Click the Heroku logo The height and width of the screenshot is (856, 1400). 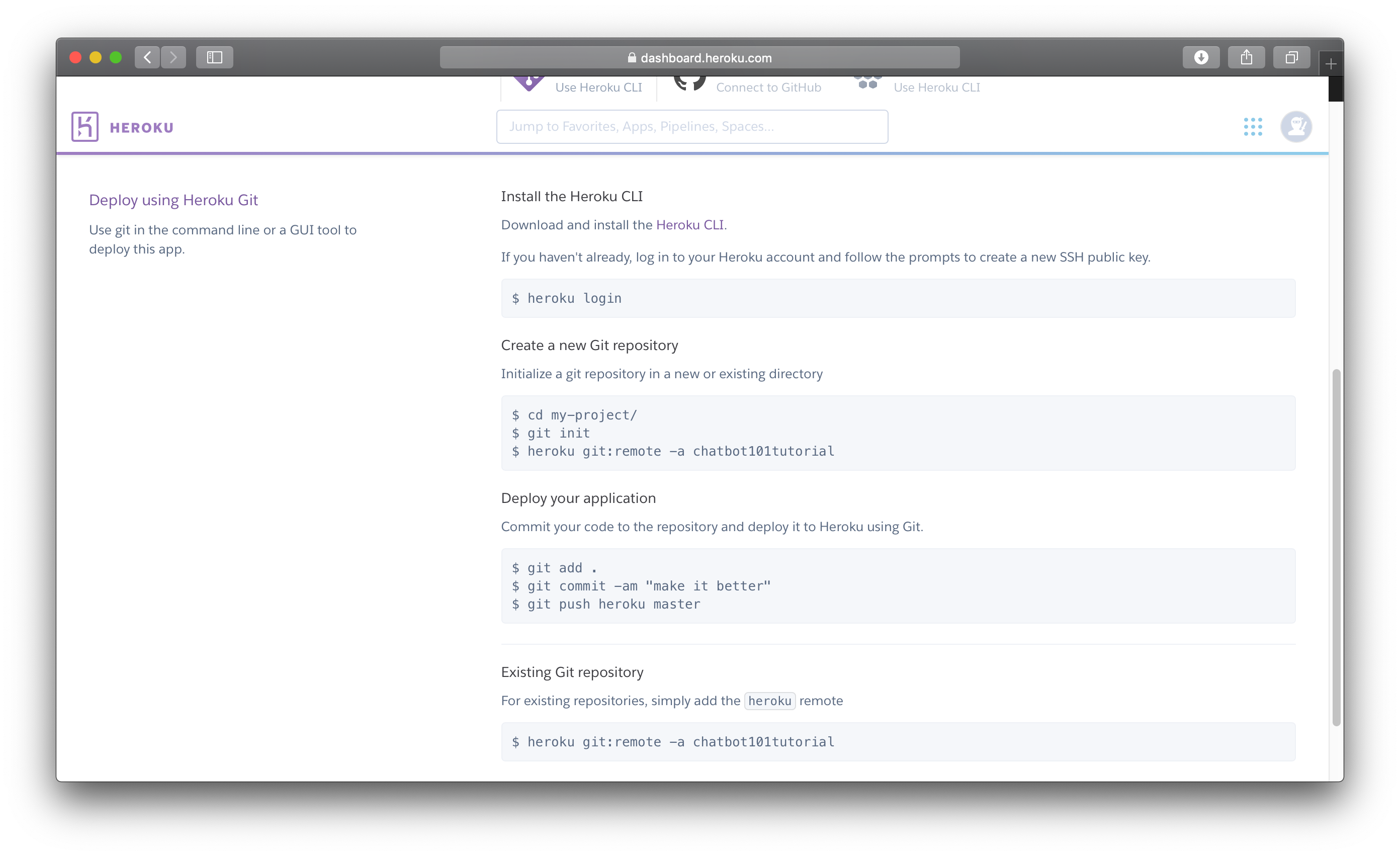(x=84, y=126)
